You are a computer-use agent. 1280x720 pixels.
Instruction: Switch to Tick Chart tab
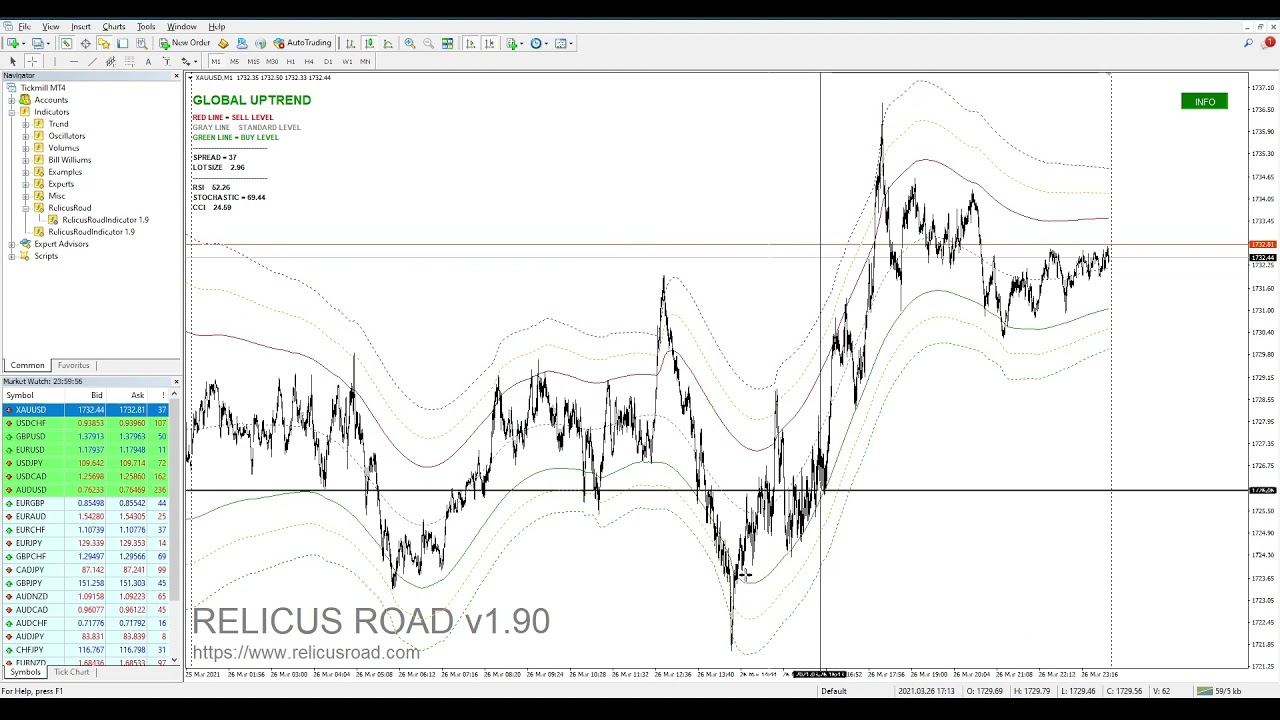click(71, 672)
